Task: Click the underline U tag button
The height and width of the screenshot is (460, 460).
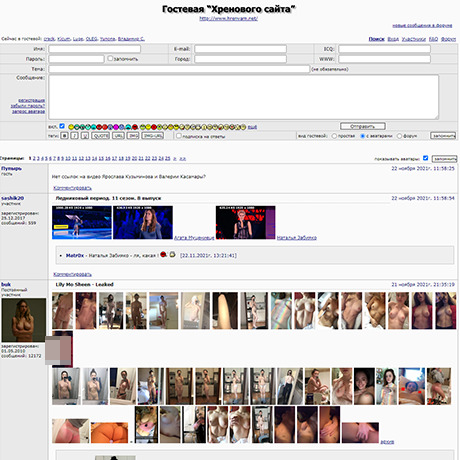Action: [x=85, y=136]
